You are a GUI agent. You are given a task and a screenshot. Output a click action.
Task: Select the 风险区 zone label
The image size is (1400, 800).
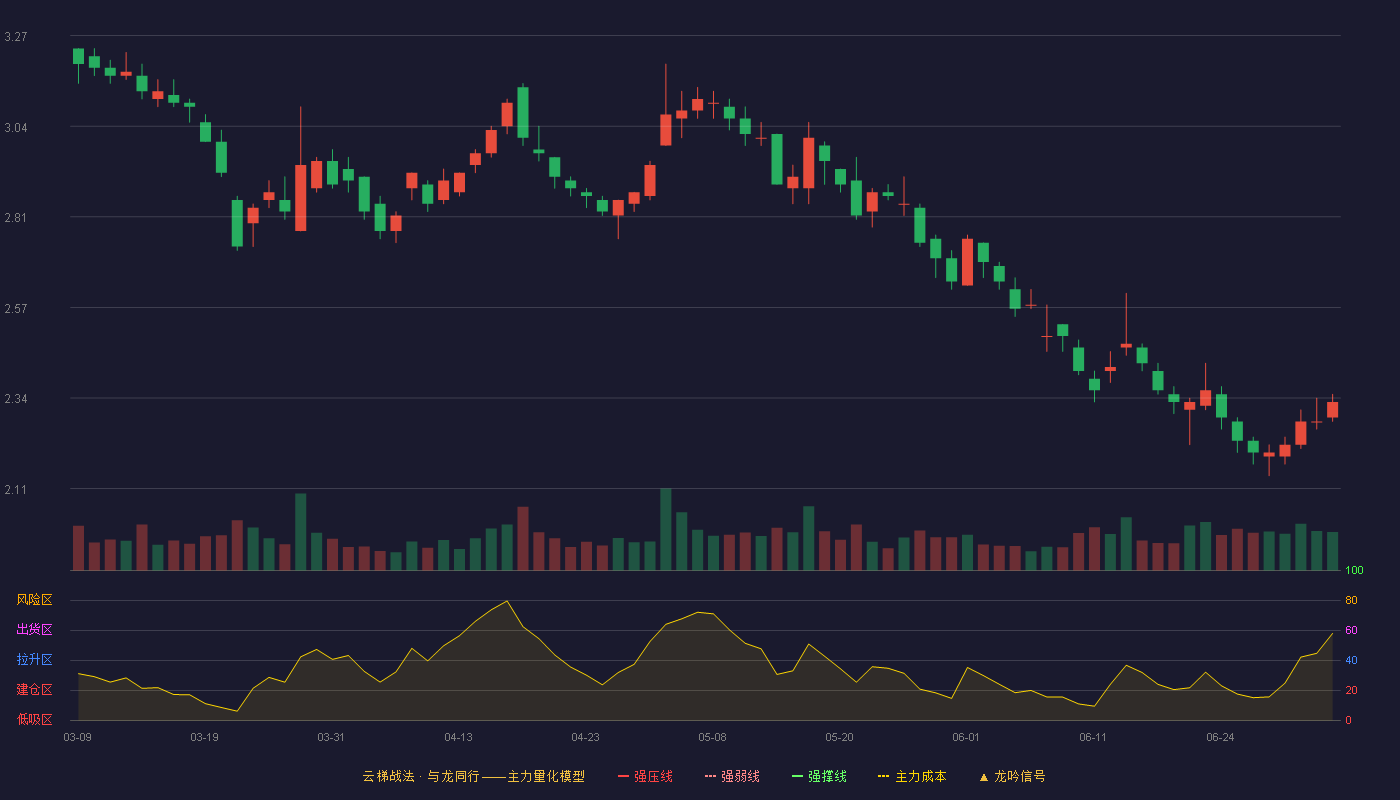click(34, 600)
